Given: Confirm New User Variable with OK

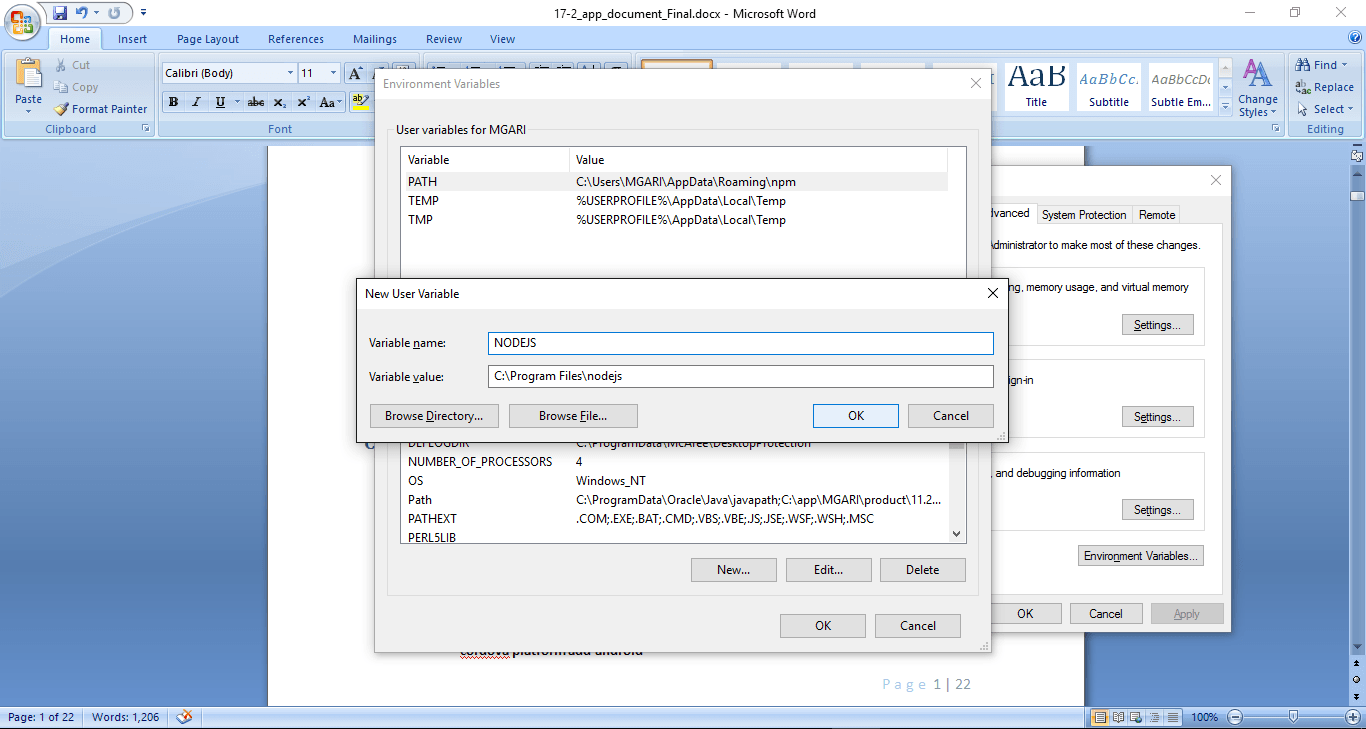Looking at the screenshot, I should 856,416.
